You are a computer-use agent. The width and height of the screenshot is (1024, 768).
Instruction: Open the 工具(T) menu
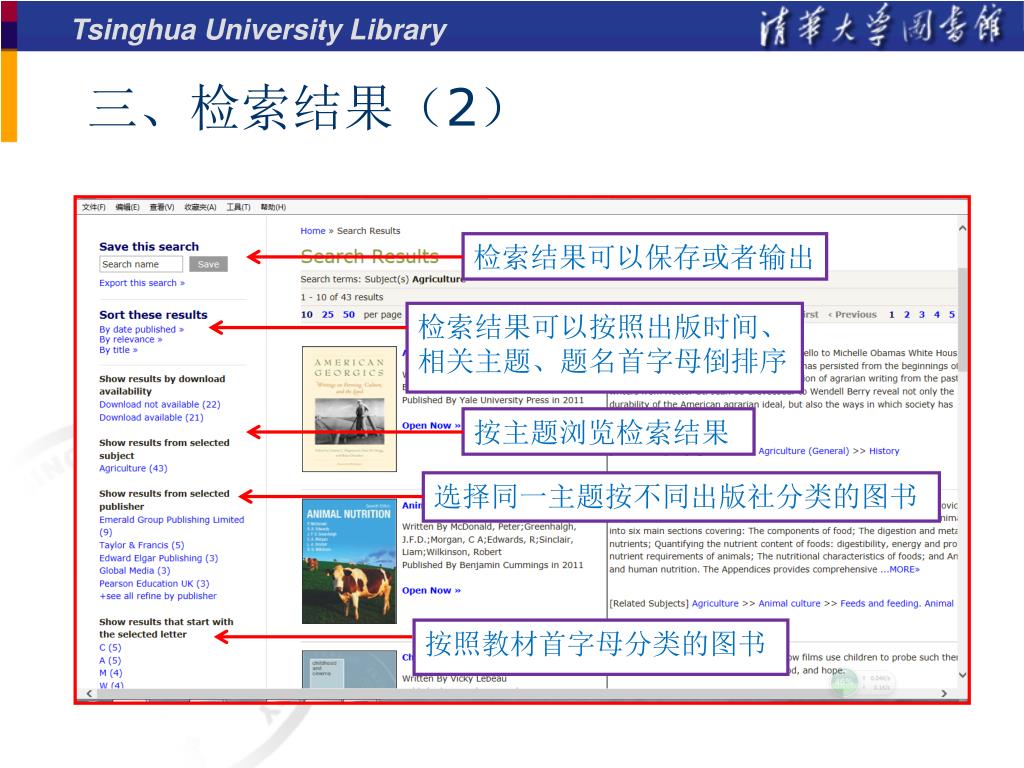[x=238, y=207]
